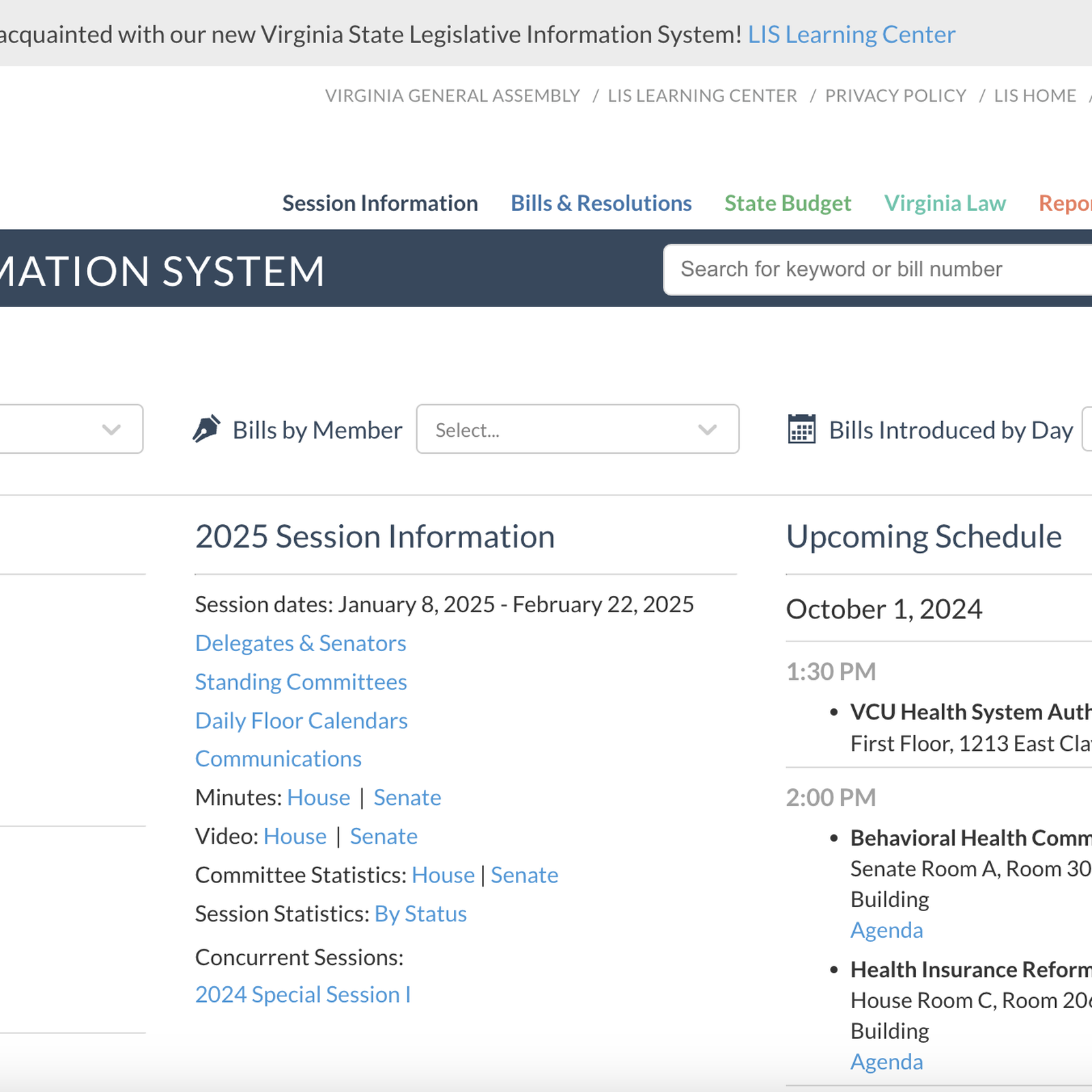
Task: Go to the Virginia Law menu
Action: click(x=945, y=203)
